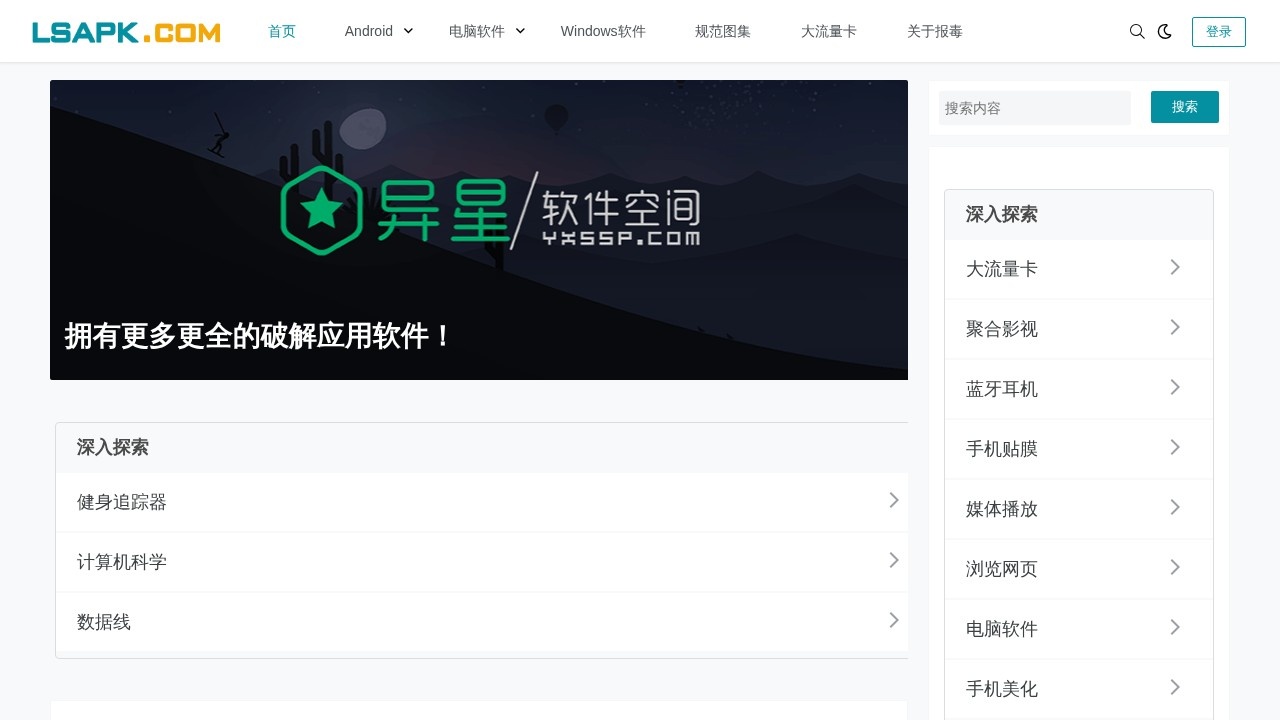The image size is (1280, 720).
Task: Open the Windows软件 nav item
Action: click(603, 31)
